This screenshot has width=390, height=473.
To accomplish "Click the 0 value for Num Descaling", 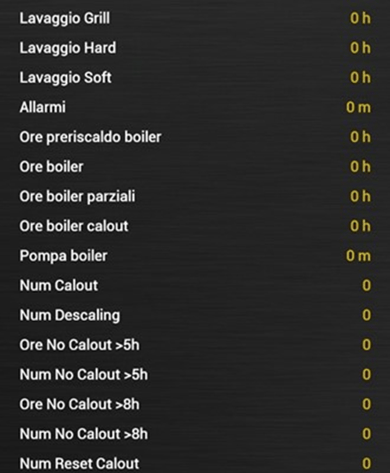I will click(x=366, y=315).
